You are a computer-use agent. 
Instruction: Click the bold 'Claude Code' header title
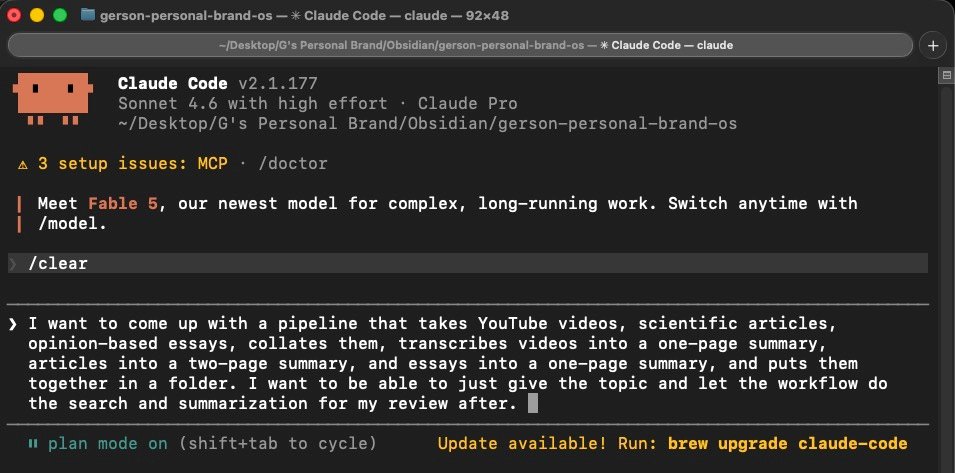[173, 83]
